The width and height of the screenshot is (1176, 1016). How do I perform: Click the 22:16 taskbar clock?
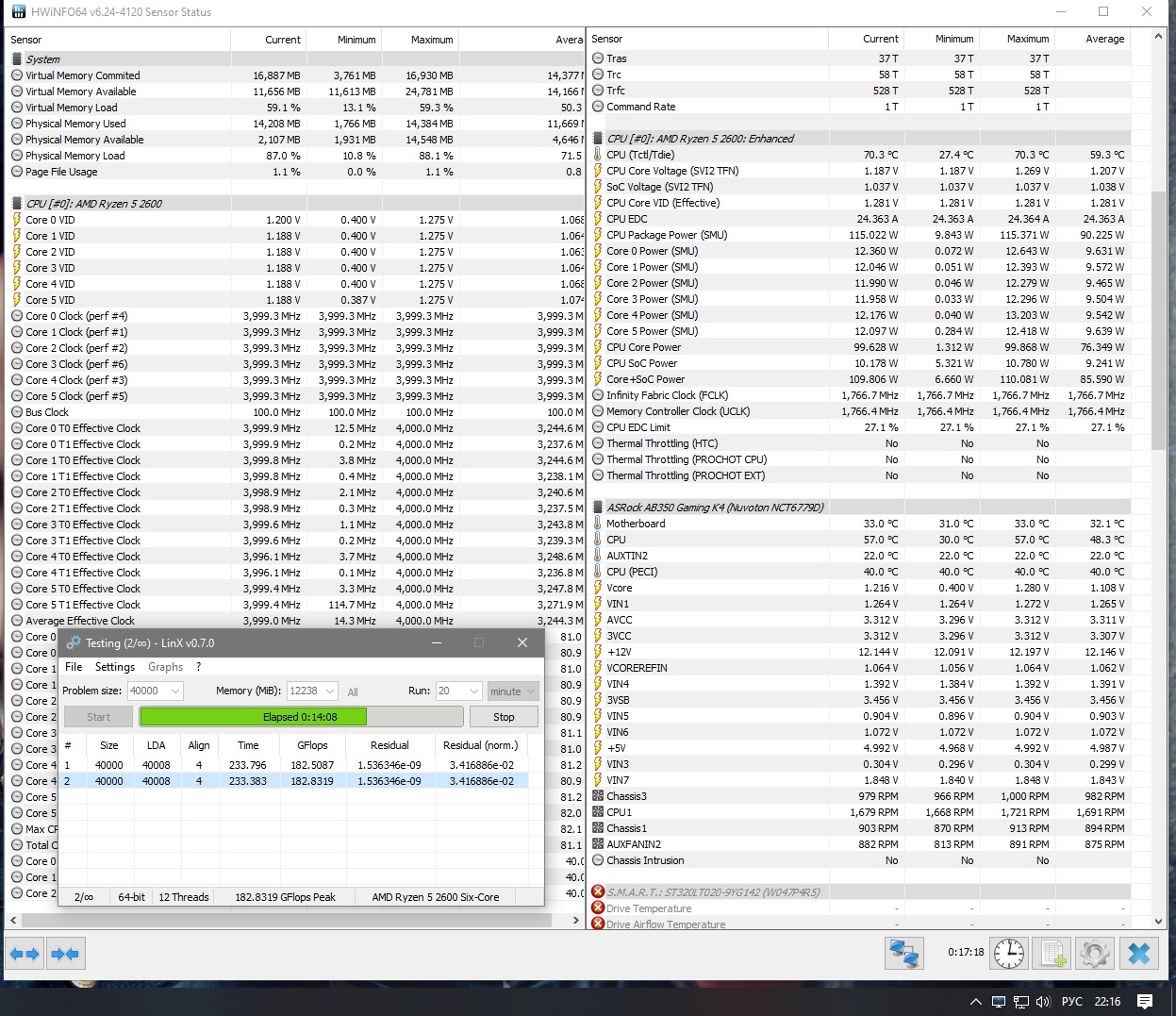click(x=1107, y=1002)
